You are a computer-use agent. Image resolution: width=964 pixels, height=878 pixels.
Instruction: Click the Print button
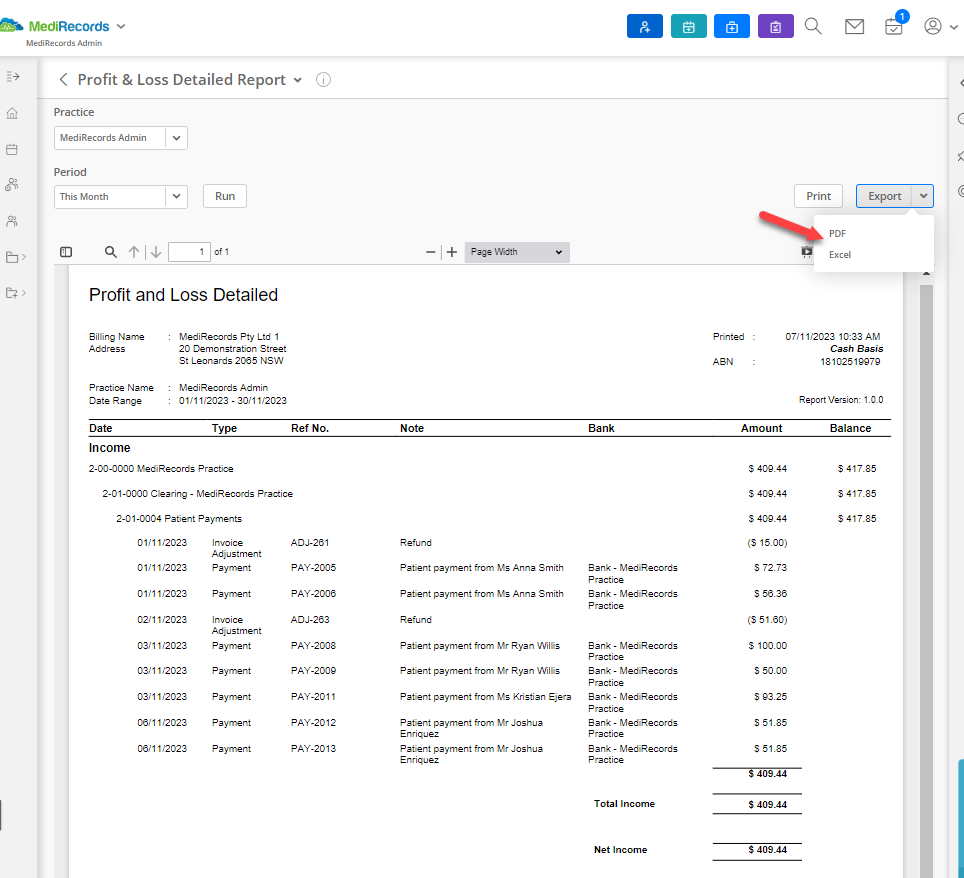(x=818, y=196)
